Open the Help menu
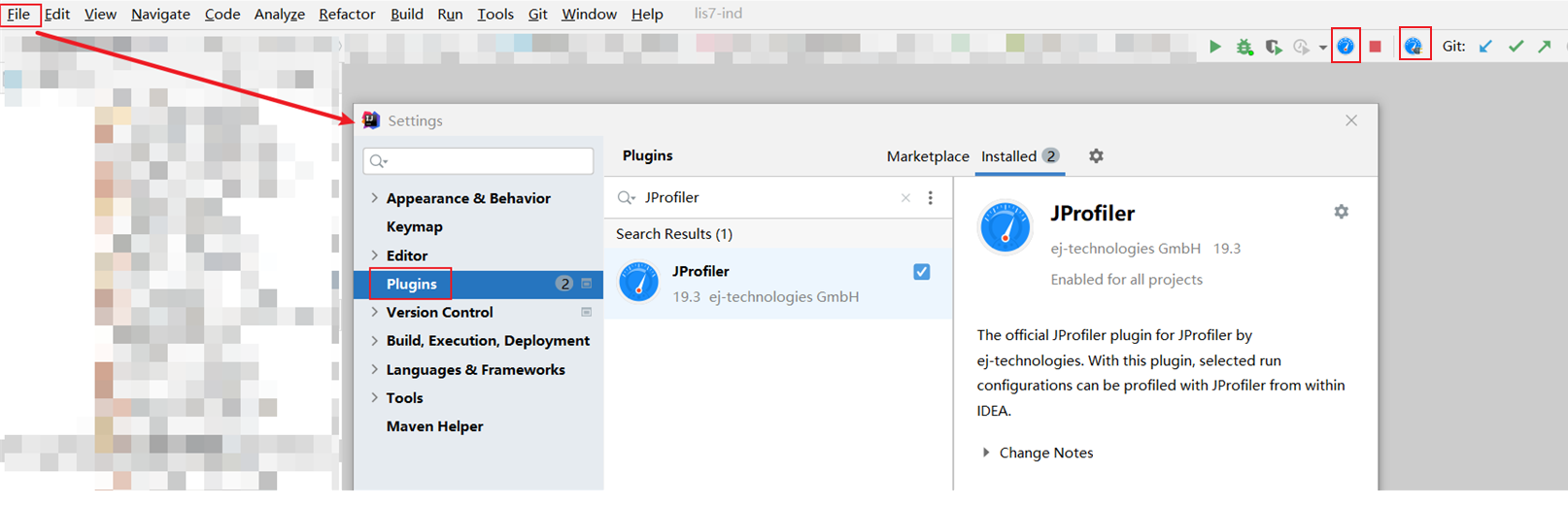This screenshot has width=1568, height=507. (647, 14)
